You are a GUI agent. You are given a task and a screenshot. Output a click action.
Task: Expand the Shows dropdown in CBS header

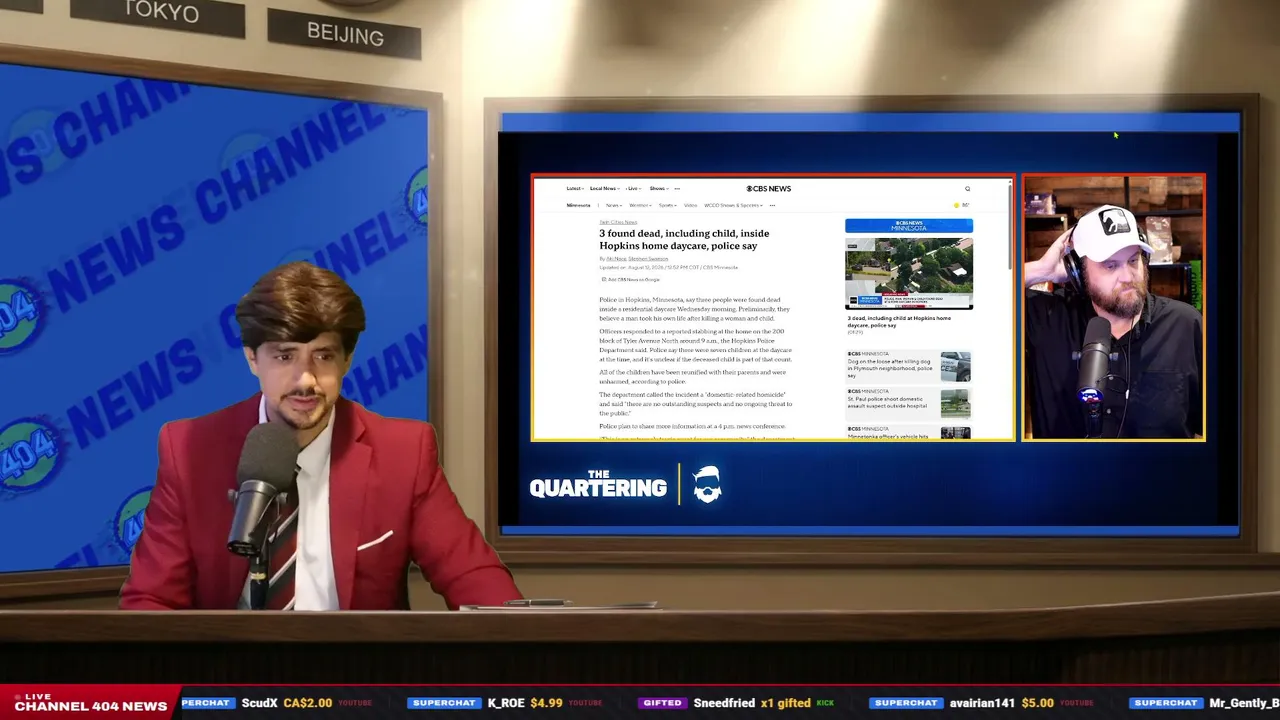pyautogui.click(x=658, y=188)
